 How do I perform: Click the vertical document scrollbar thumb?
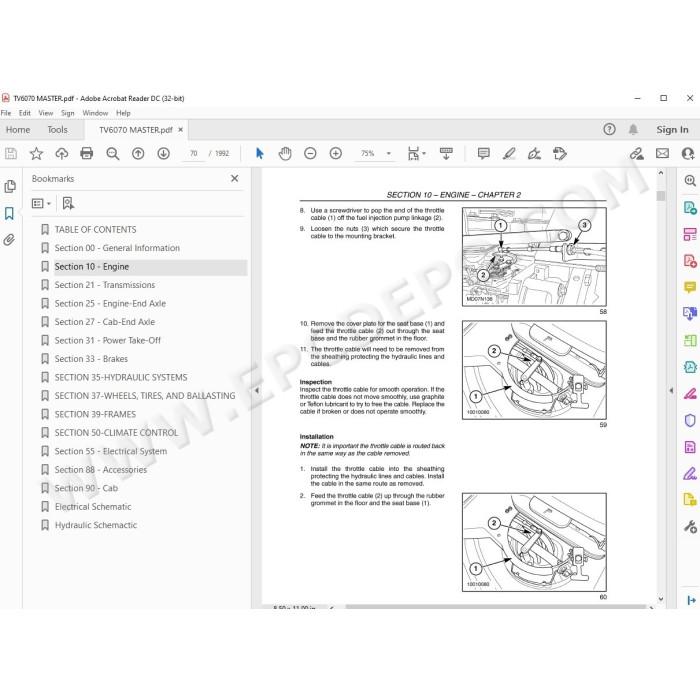click(661, 196)
